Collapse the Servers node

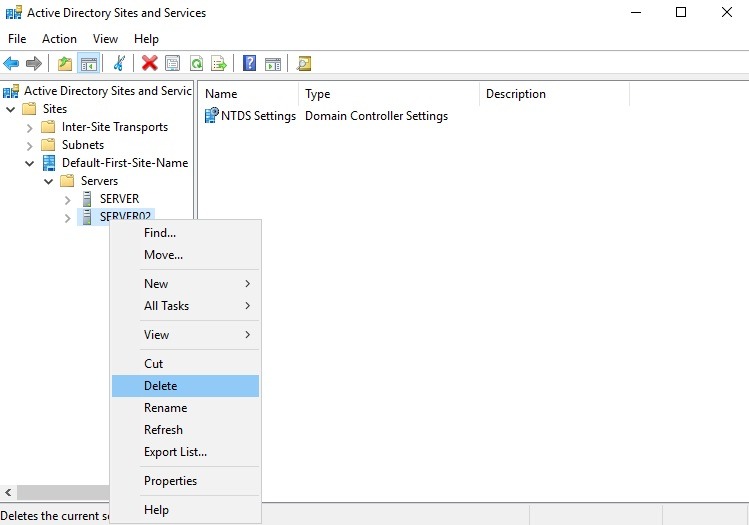(x=48, y=182)
